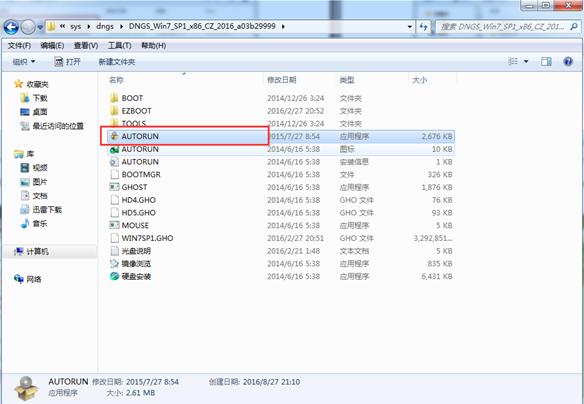This screenshot has width=584, height=404.
Task: Select the TOOLS folder name
Action: (134, 123)
